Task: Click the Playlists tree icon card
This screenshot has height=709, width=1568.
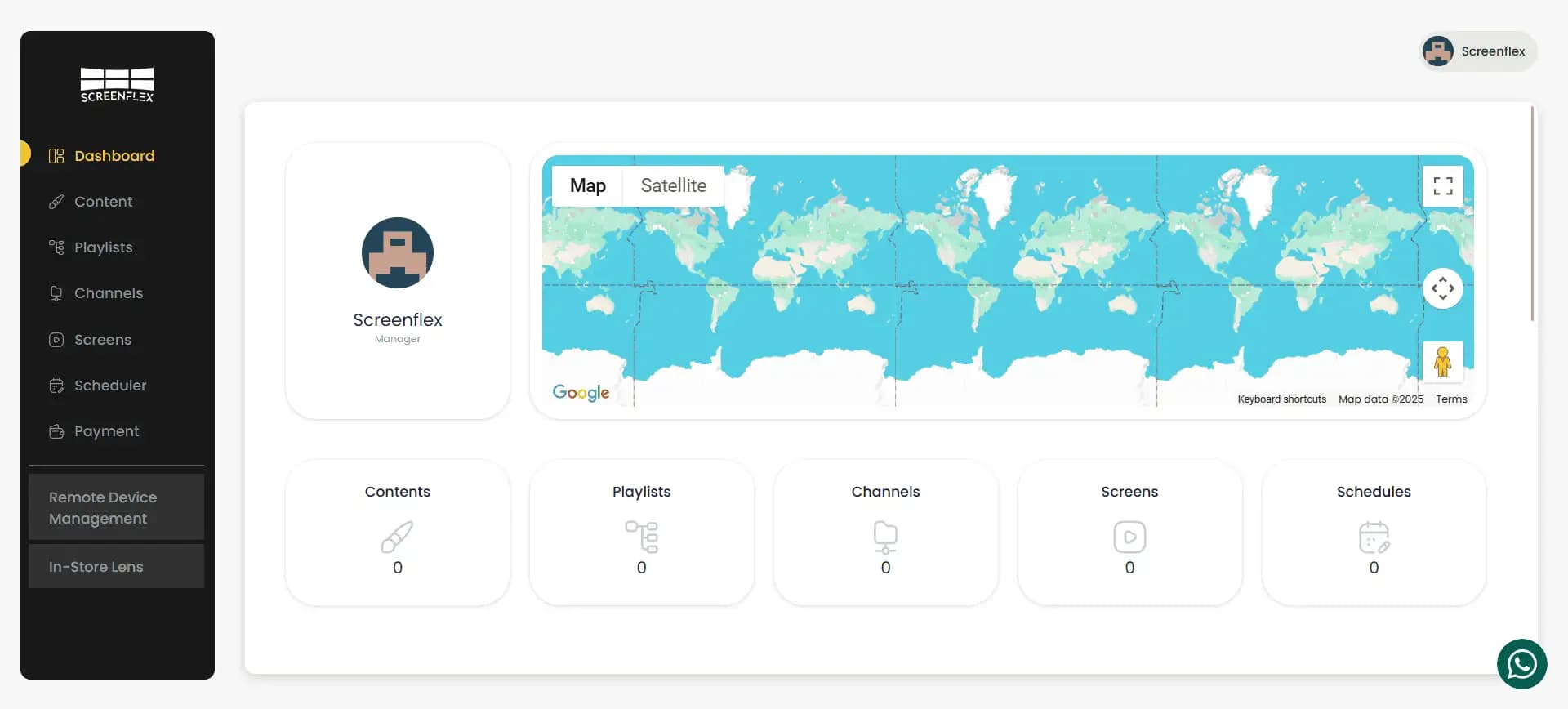Action: tap(641, 537)
